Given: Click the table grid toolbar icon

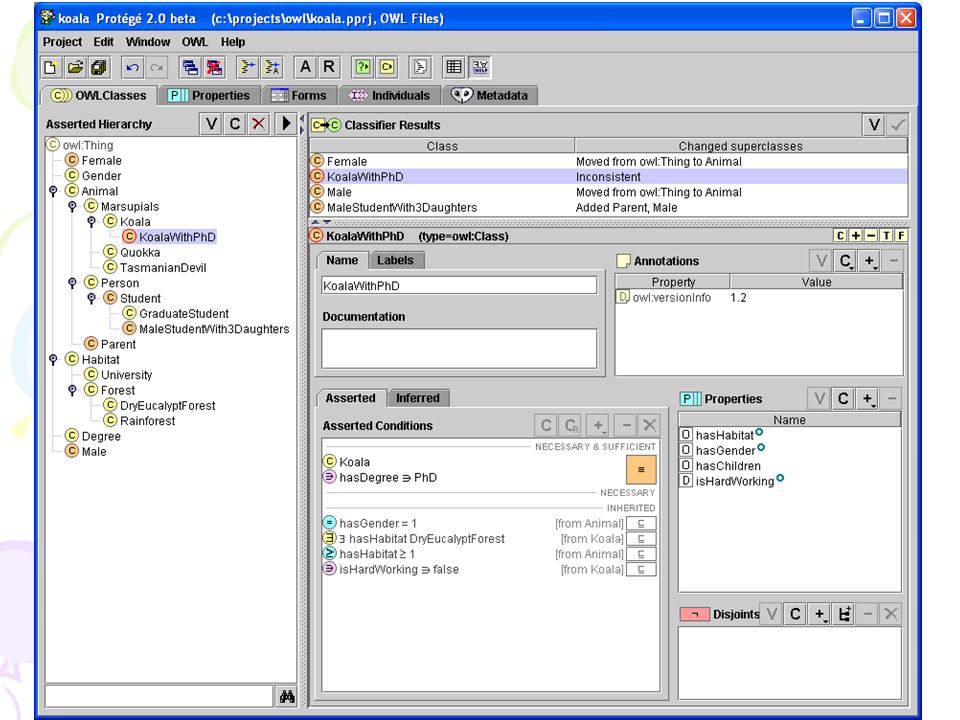Looking at the screenshot, I should [x=454, y=67].
